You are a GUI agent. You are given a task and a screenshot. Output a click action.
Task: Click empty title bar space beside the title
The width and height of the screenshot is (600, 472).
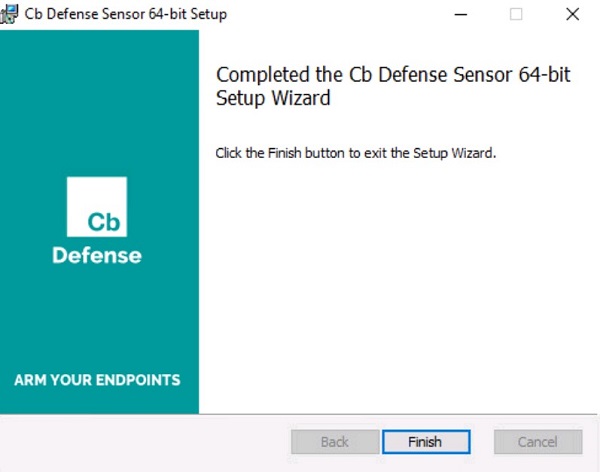(330, 14)
